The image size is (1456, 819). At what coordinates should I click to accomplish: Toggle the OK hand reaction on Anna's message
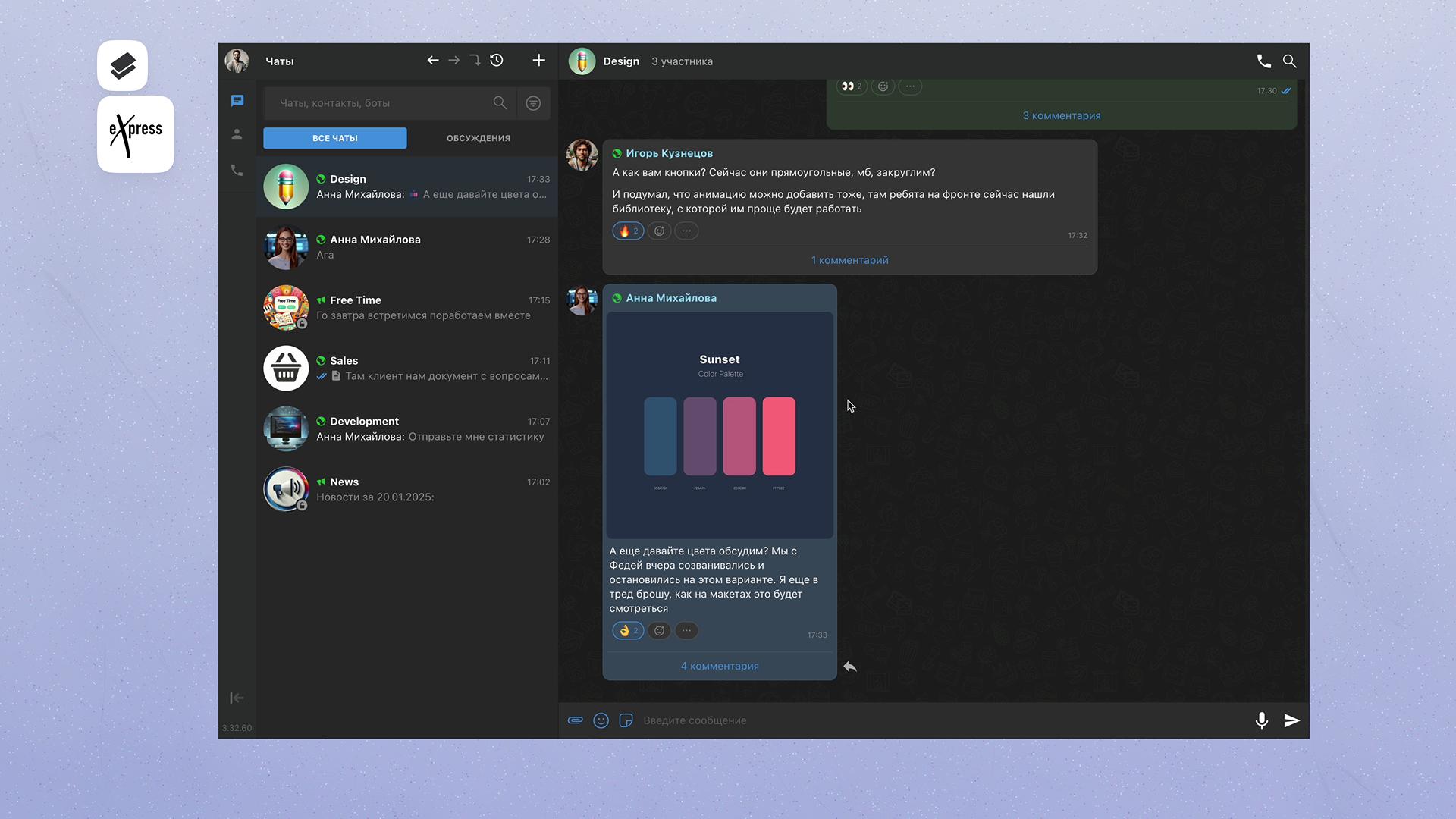[628, 631]
